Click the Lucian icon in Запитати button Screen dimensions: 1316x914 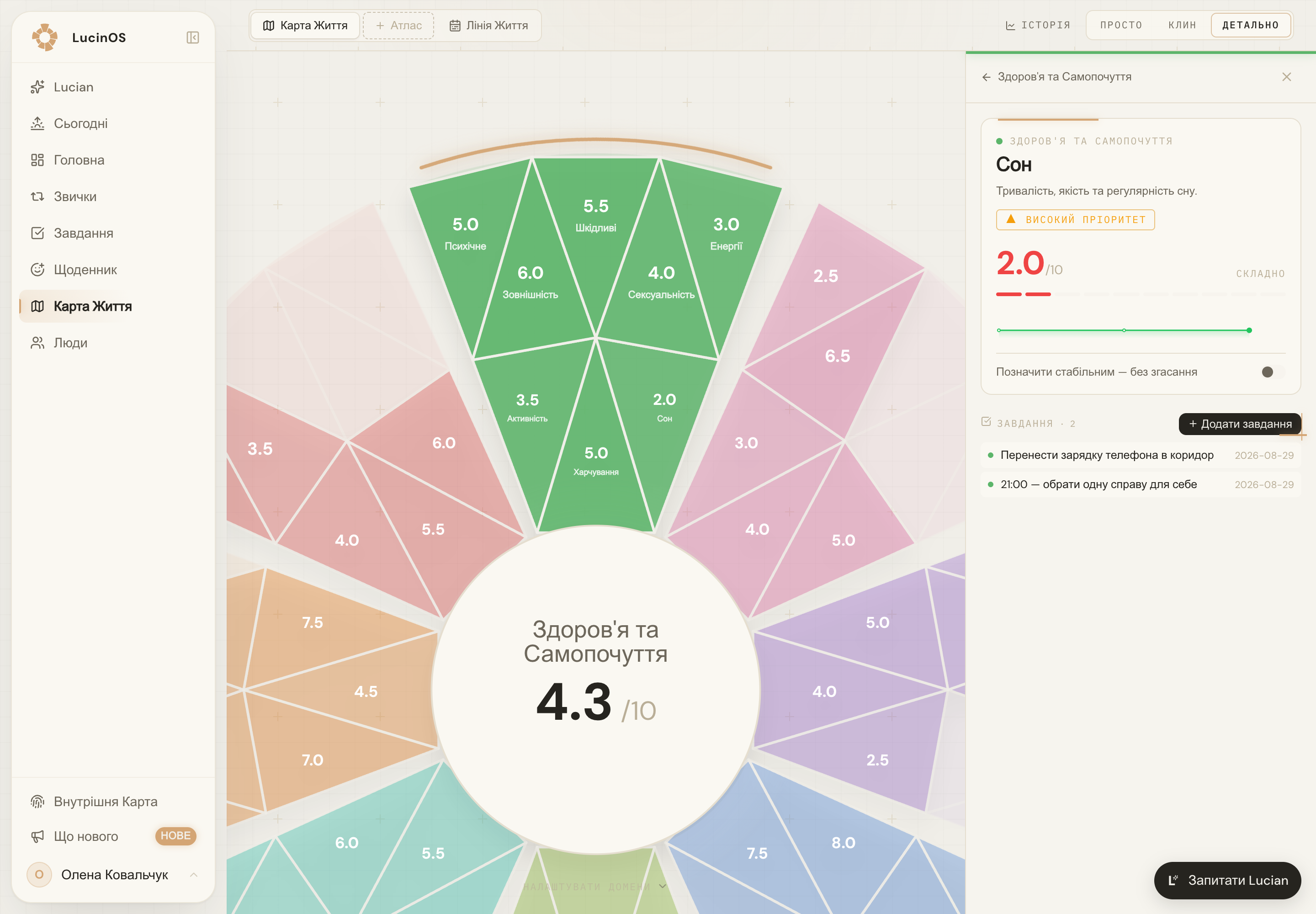tap(1173, 880)
